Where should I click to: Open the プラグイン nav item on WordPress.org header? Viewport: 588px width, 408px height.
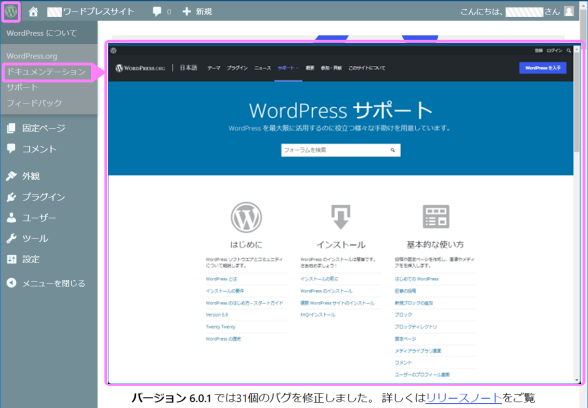[237, 68]
